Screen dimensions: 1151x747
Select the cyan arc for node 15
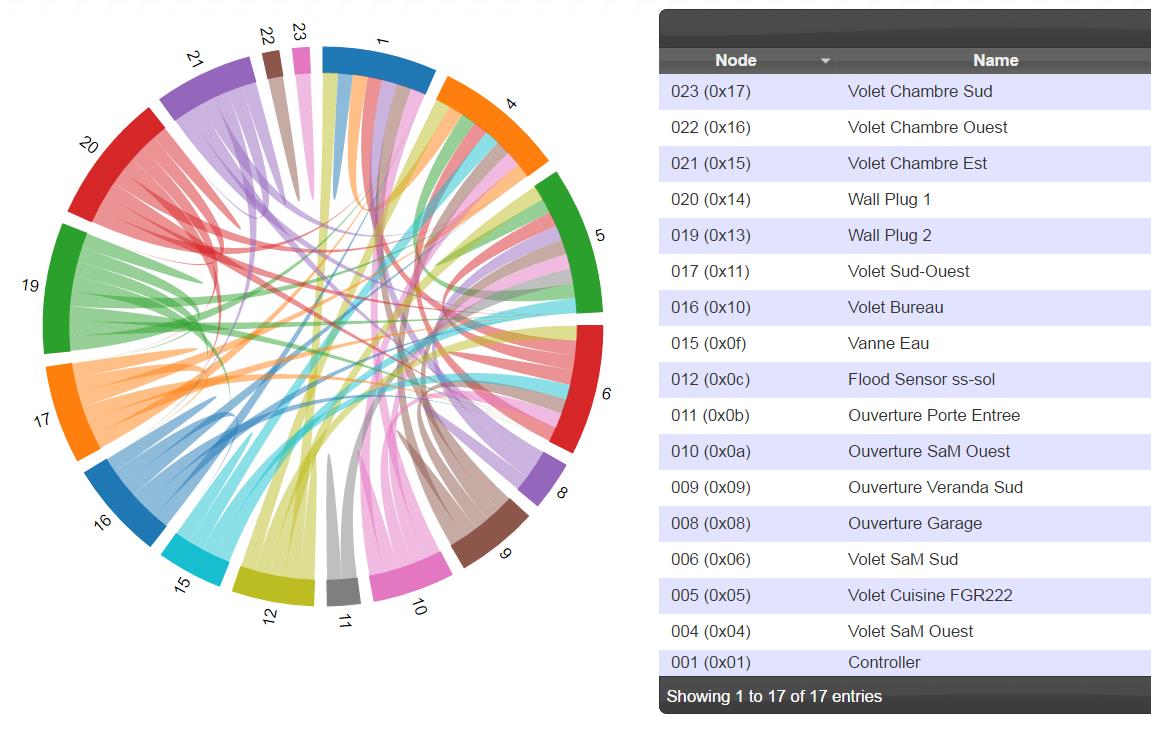point(195,559)
